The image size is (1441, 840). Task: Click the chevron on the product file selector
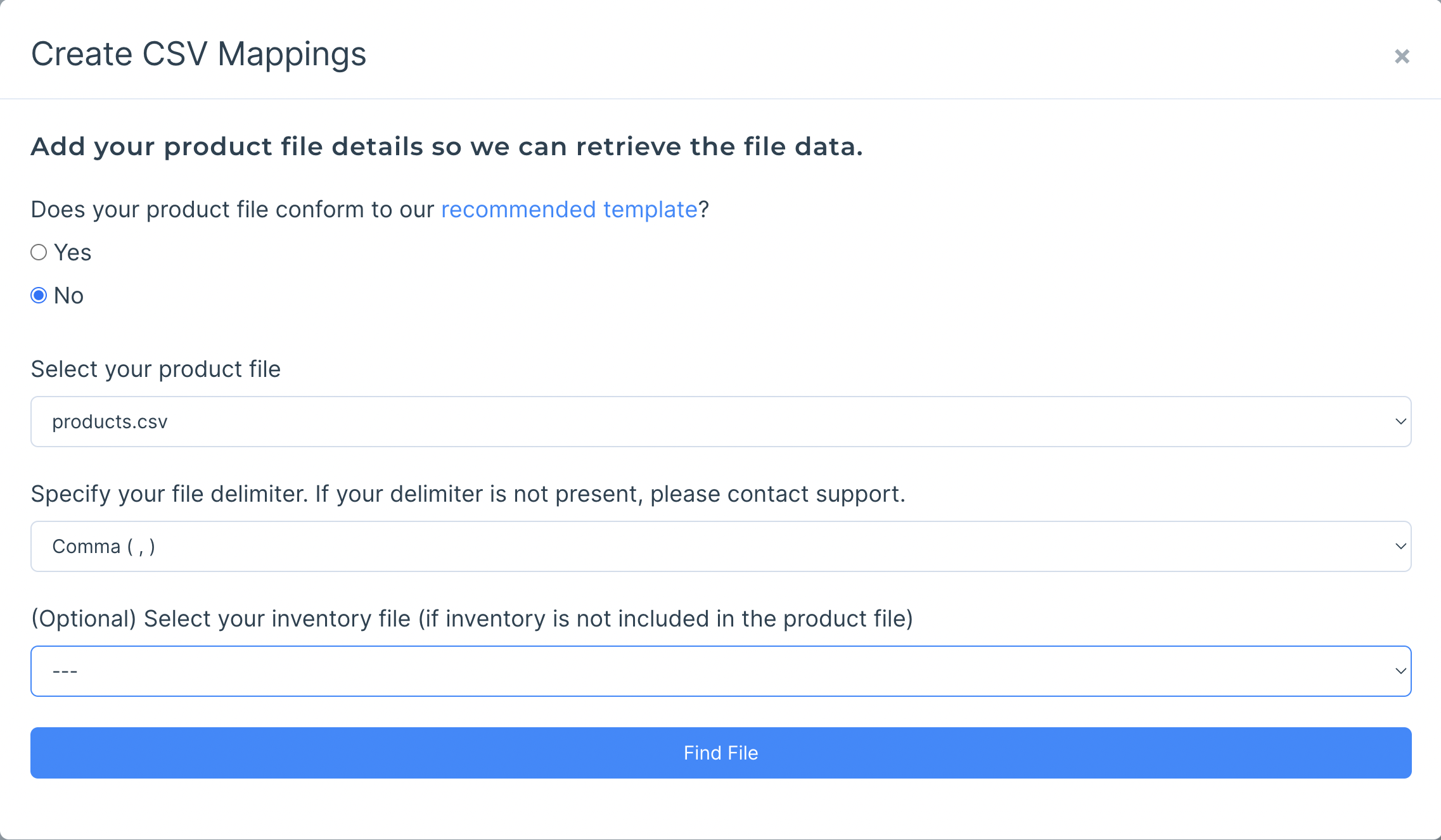[1400, 421]
